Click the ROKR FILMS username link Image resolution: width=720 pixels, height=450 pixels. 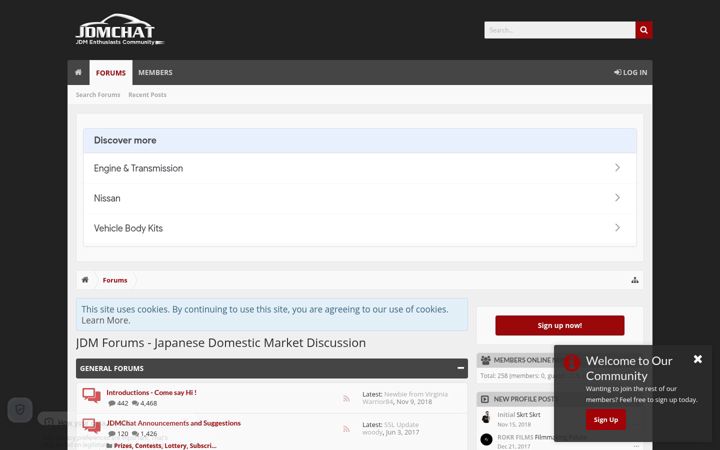pos(515,437)
